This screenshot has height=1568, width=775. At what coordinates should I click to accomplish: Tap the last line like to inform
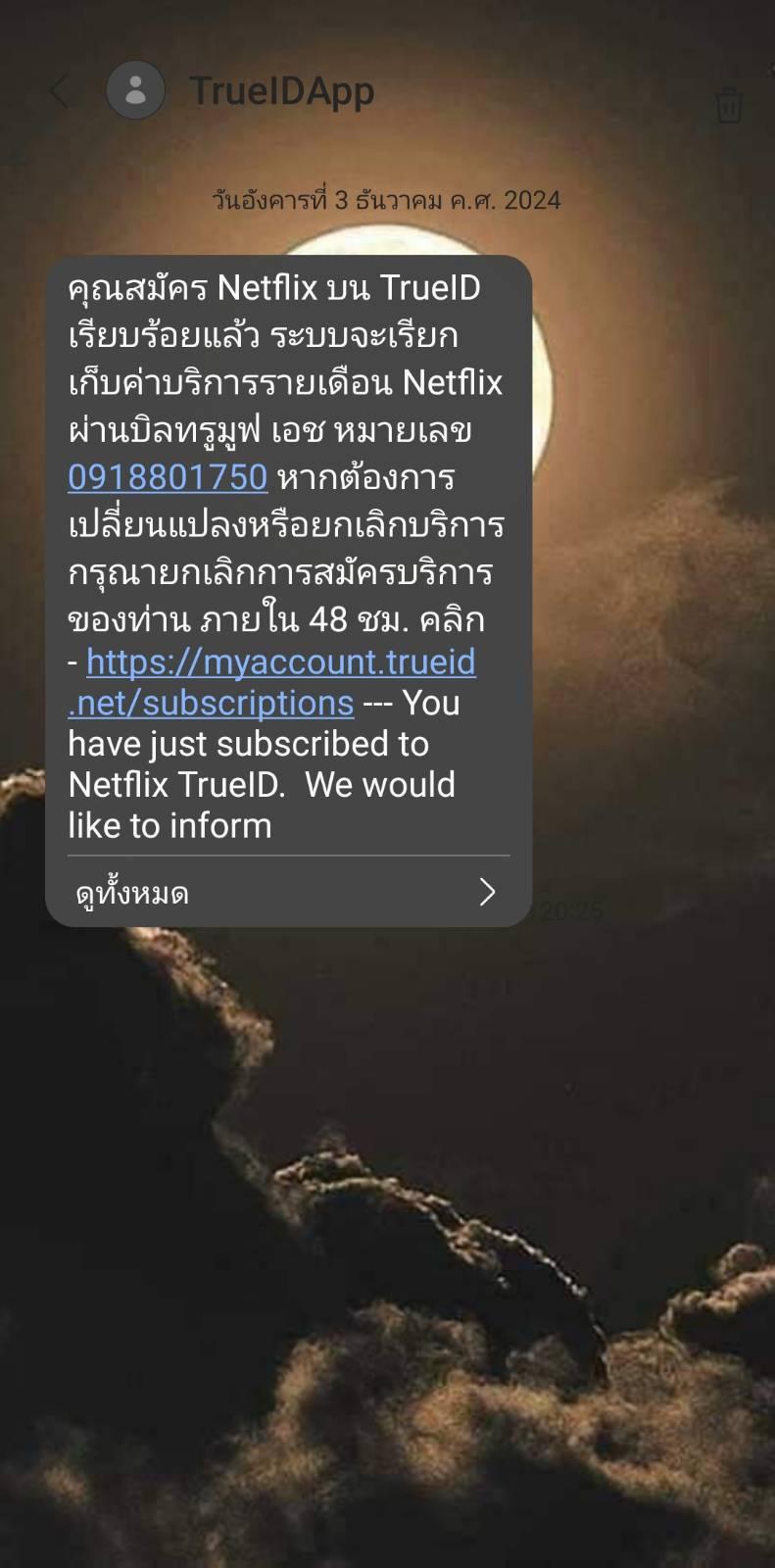click(x=170, y=826)
